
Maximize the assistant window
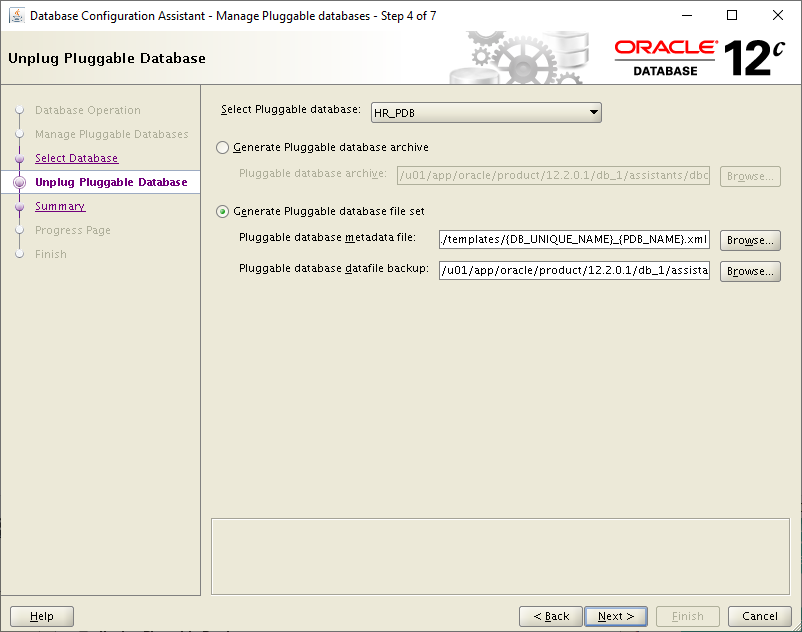732,15
